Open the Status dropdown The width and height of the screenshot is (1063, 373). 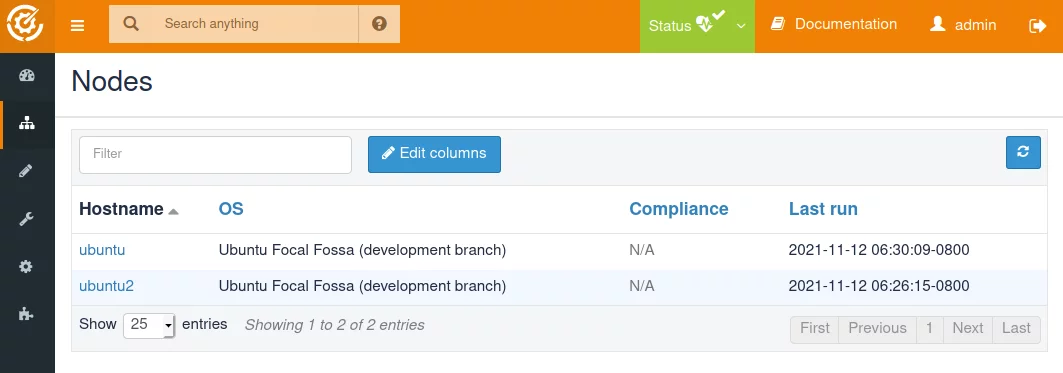coord(697,26)
